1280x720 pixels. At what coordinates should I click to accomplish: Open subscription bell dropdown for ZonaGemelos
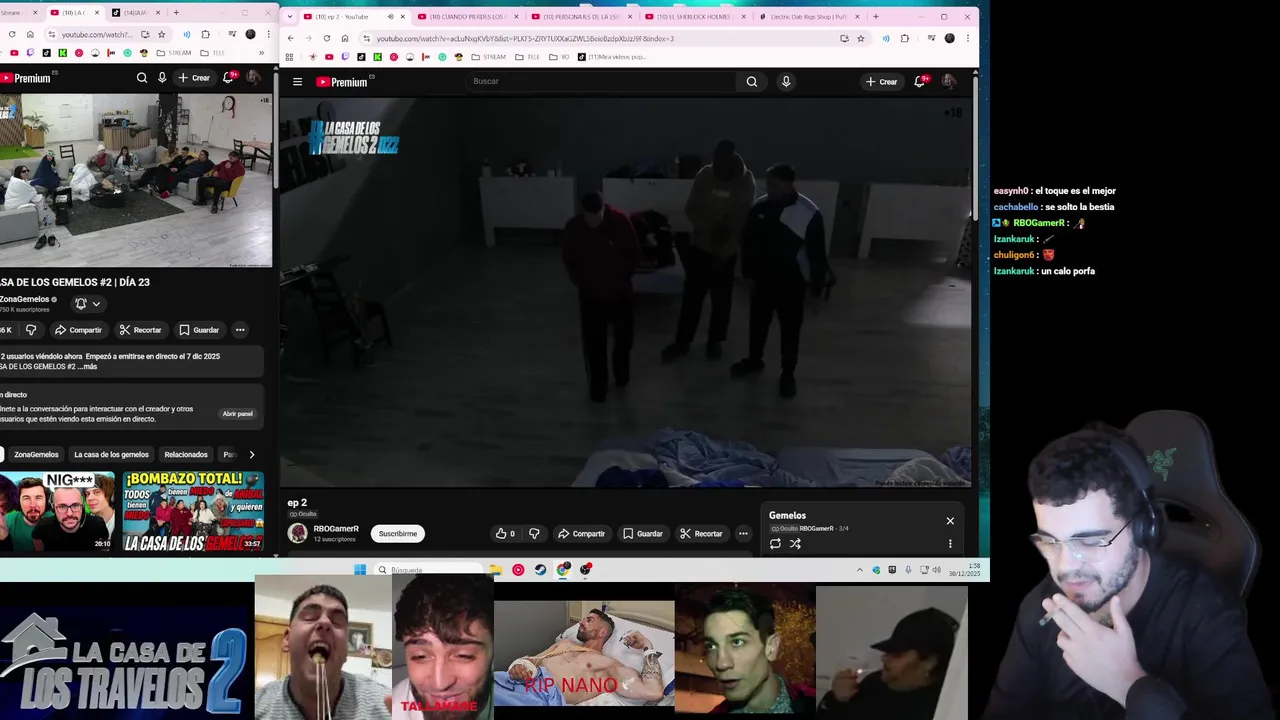[x=87, y=304]
